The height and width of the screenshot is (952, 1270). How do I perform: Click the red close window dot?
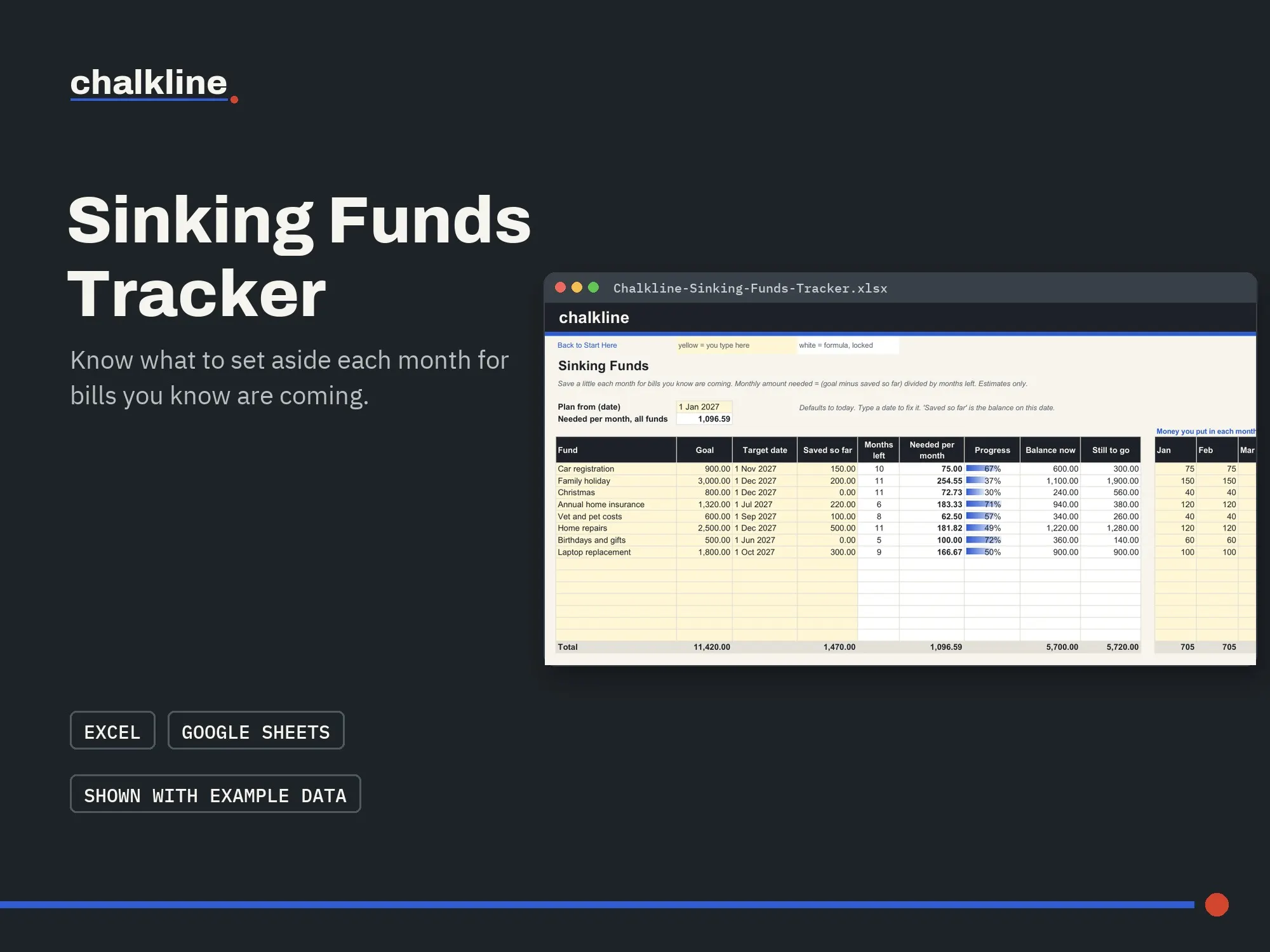click(x=560, y=288)
